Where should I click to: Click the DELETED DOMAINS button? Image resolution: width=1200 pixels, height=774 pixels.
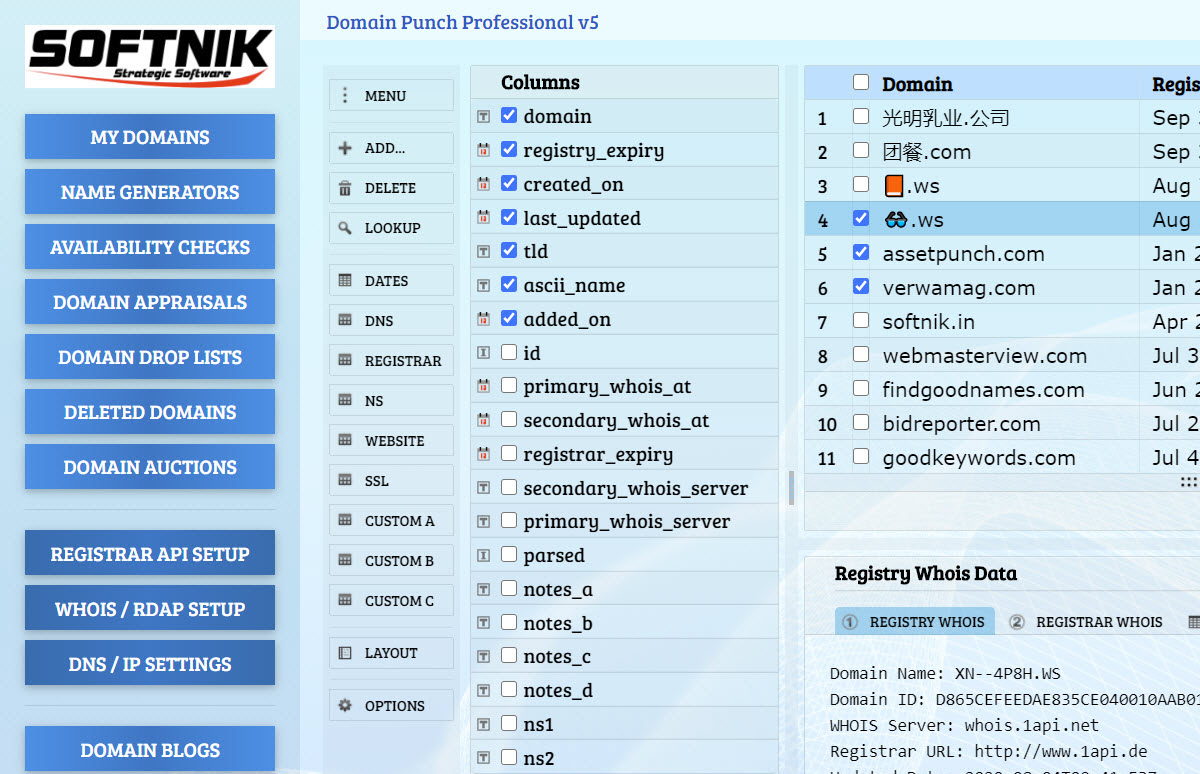150,412
